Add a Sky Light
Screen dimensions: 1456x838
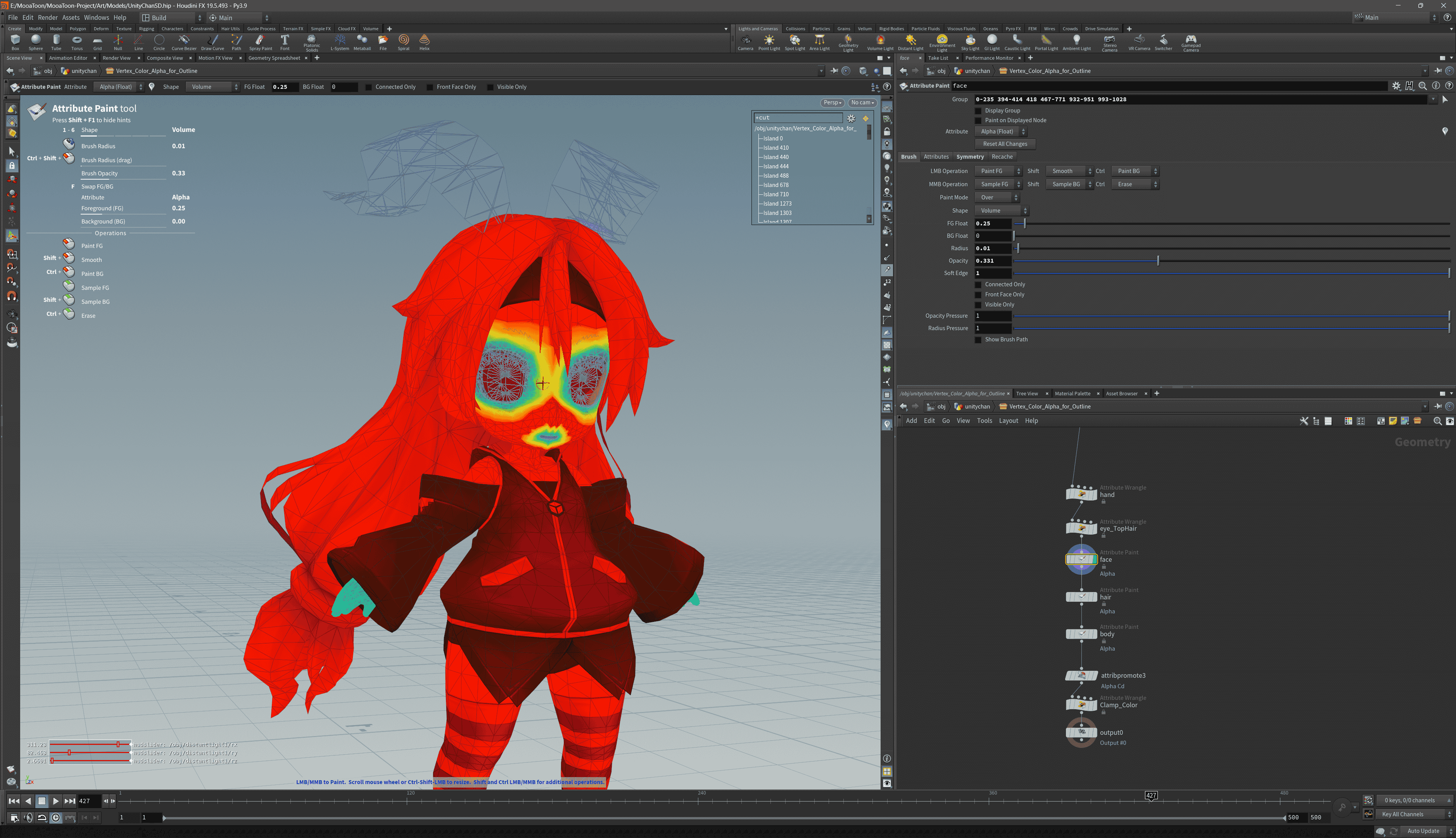(970, 42)
